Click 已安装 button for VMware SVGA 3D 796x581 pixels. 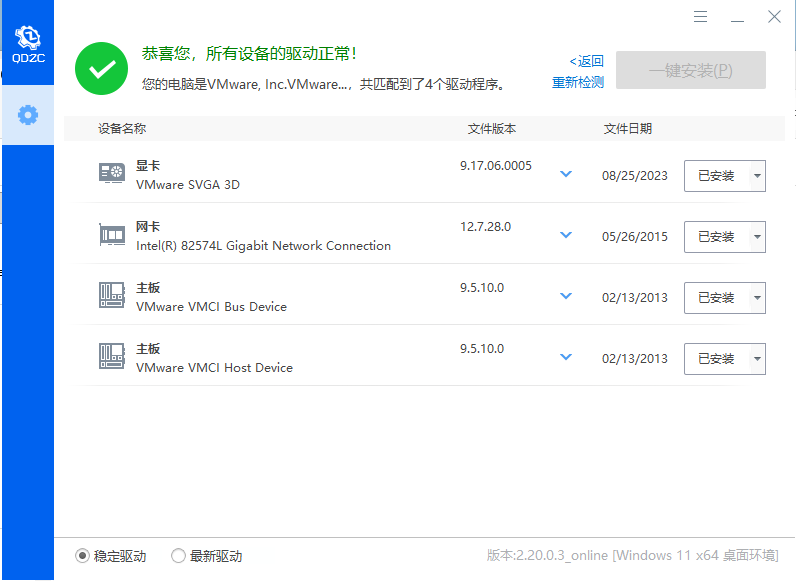pos(716,176)
